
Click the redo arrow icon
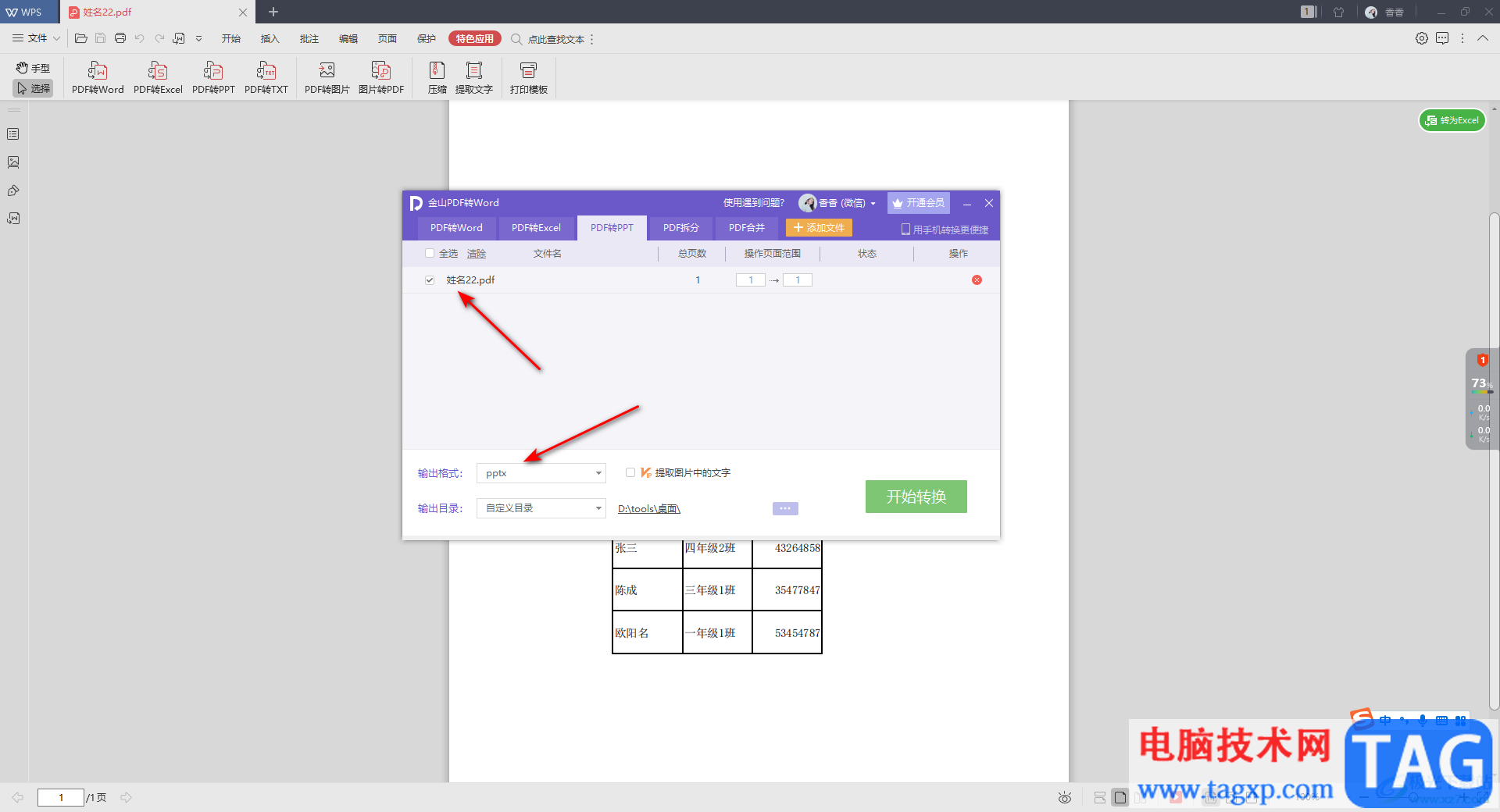159,38
